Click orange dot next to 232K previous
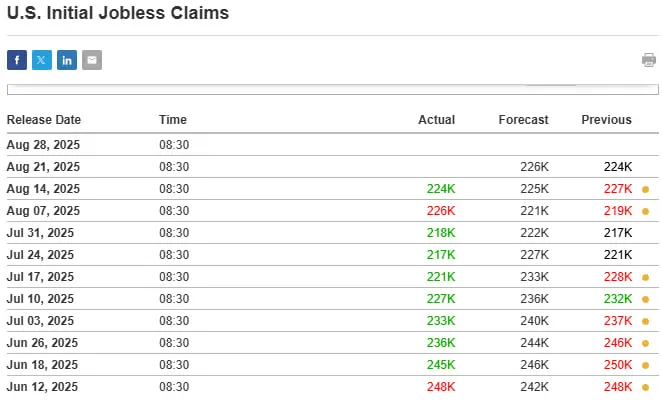Image resolution: width=662 pixels, height=407 pixels. tap(645, 299)
